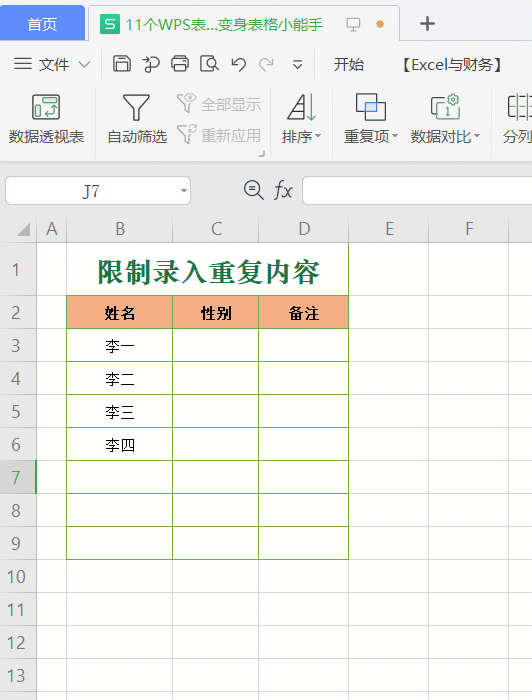Click the 备注 header cell
The height and width of the screenshot is (700, 532).
click(303, 312)
